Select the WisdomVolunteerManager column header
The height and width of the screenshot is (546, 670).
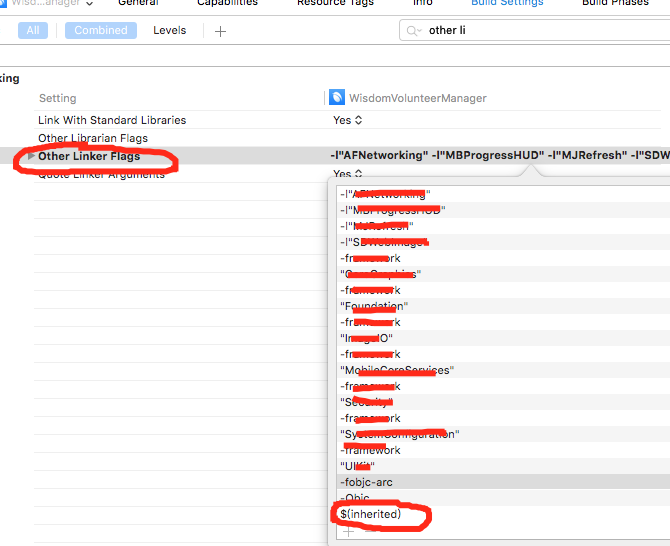coord(417,98)
